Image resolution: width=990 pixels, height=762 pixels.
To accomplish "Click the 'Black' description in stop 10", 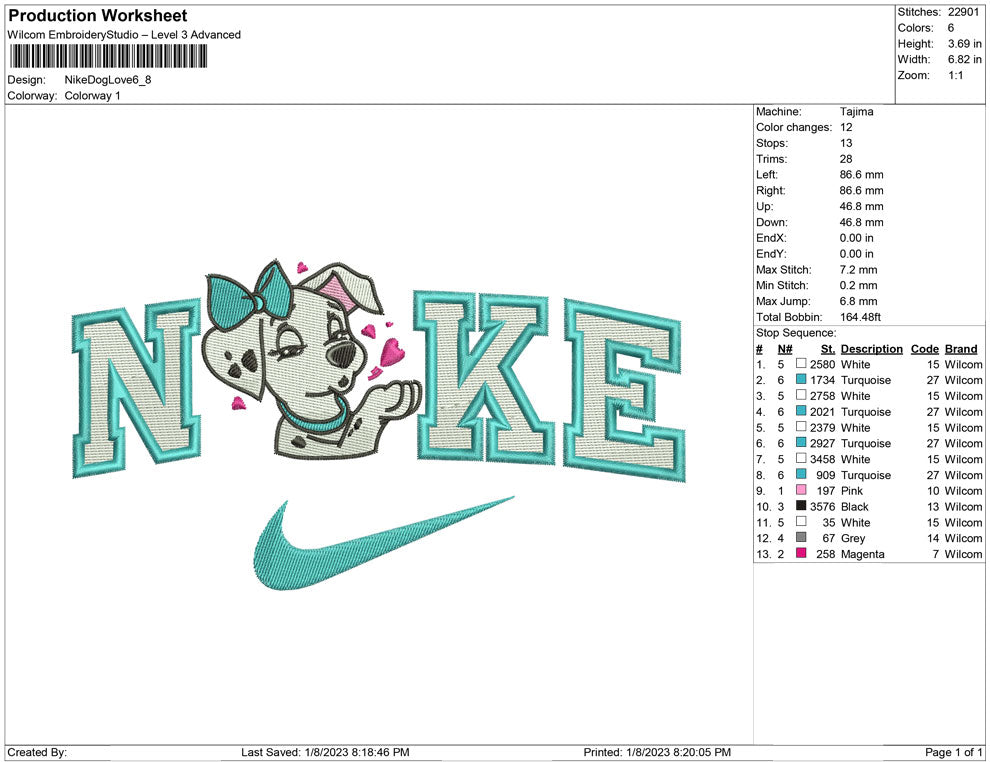I will 854,506.
